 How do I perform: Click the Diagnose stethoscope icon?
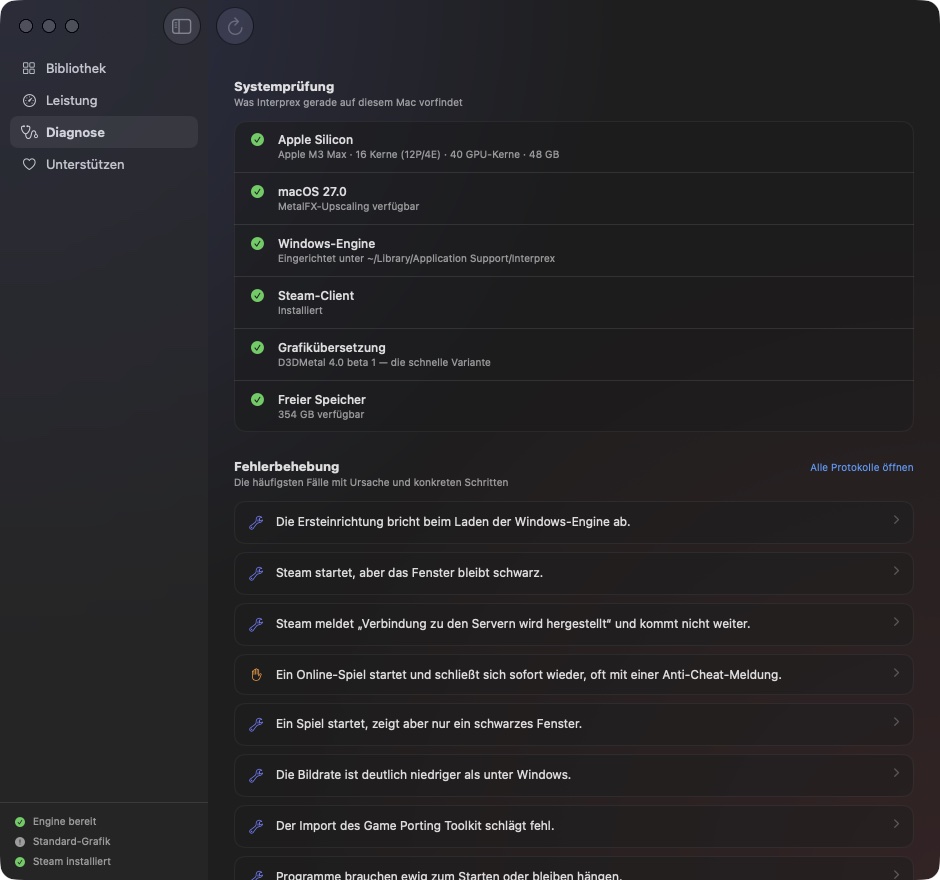tap(29, 132)
